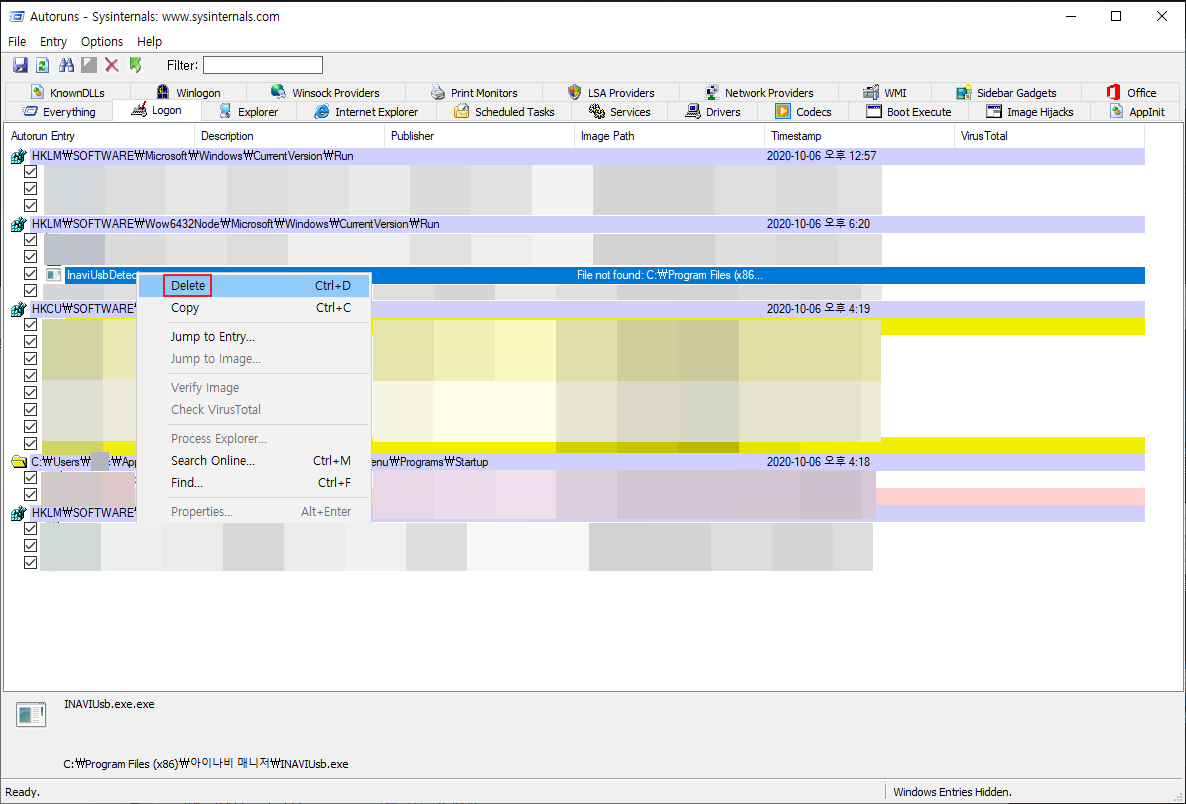Open the Winlogon tab

pos(188,92)
